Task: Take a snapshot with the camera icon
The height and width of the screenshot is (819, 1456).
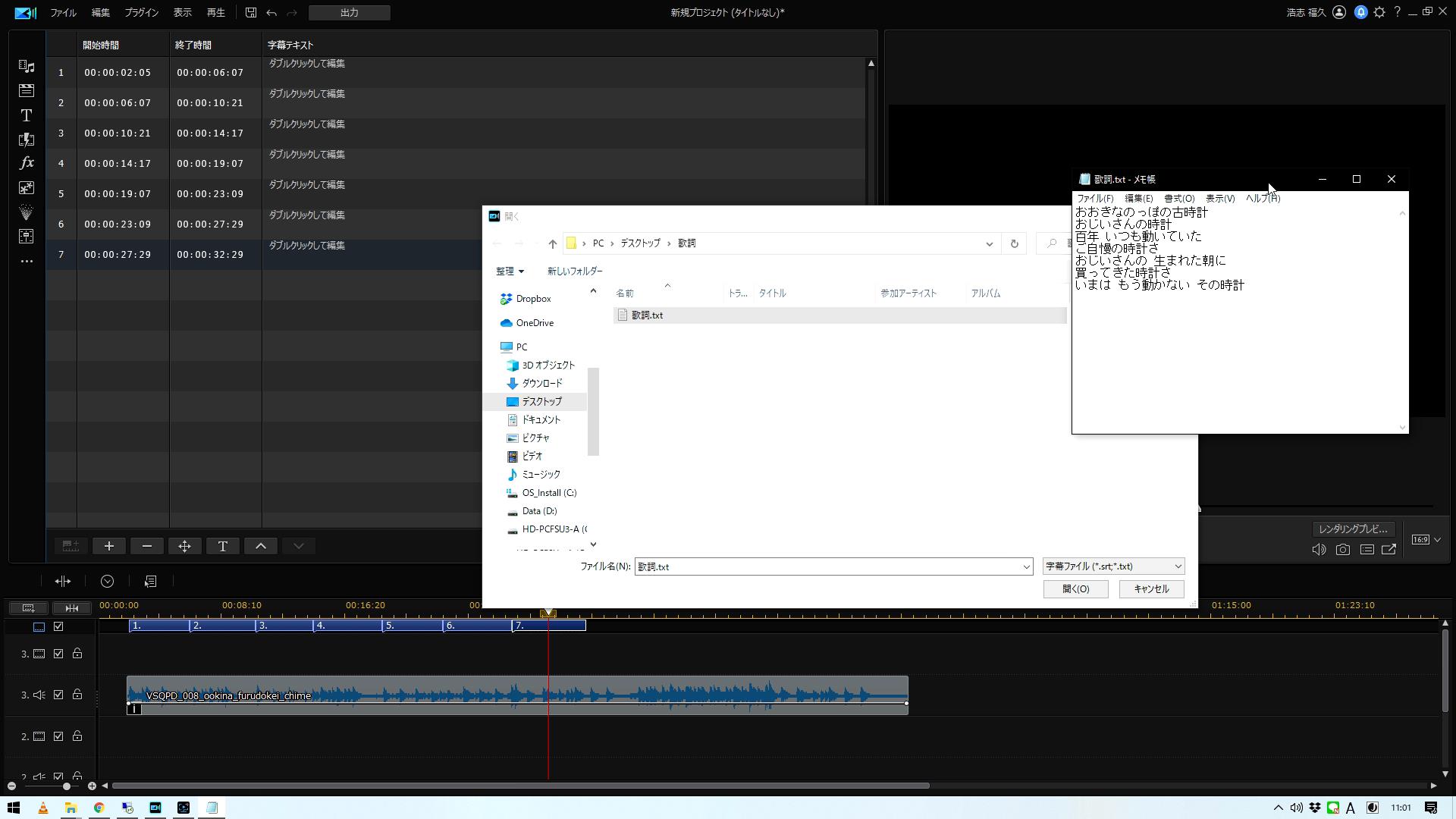Action: [1343, 550]
